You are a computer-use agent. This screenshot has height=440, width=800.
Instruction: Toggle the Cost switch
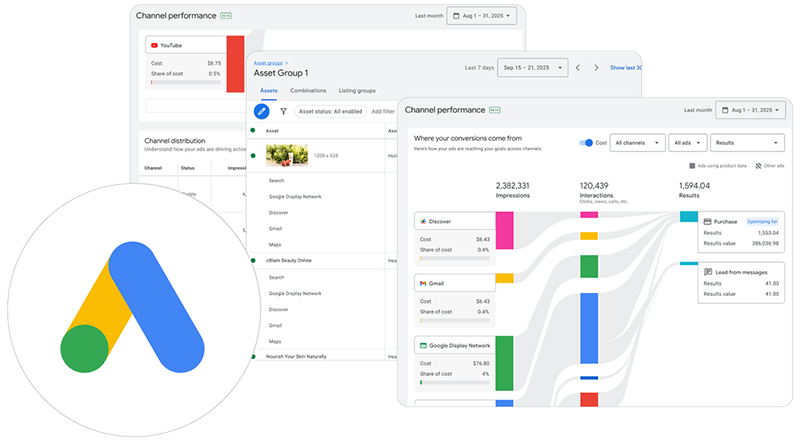(x=586, y=143)
